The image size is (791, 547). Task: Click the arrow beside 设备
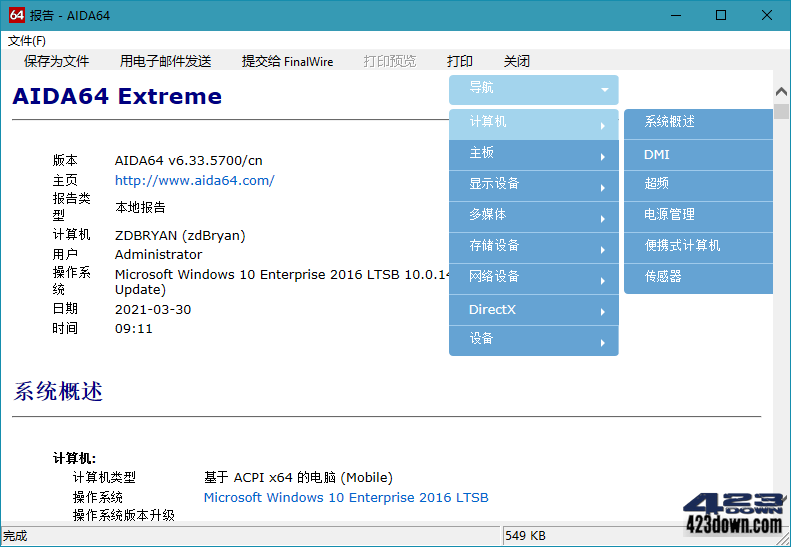pos(603,343)
